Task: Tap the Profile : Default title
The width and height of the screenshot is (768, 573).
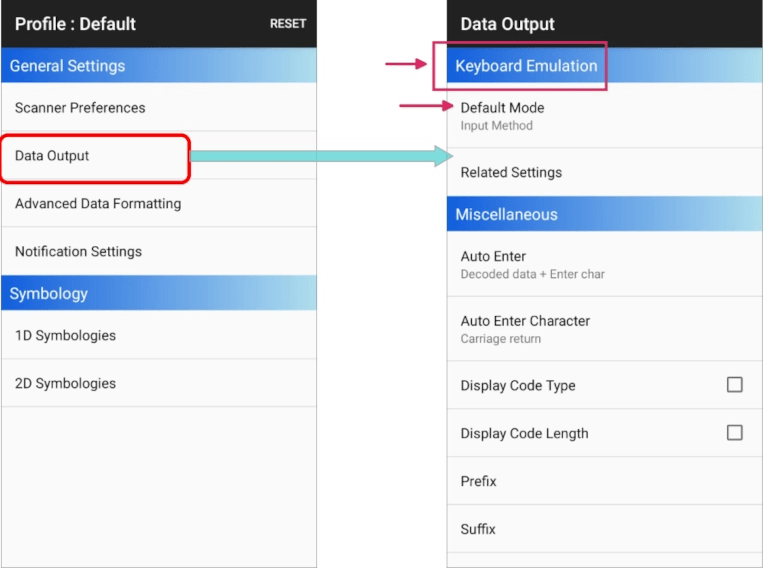Action: (75, 24)
